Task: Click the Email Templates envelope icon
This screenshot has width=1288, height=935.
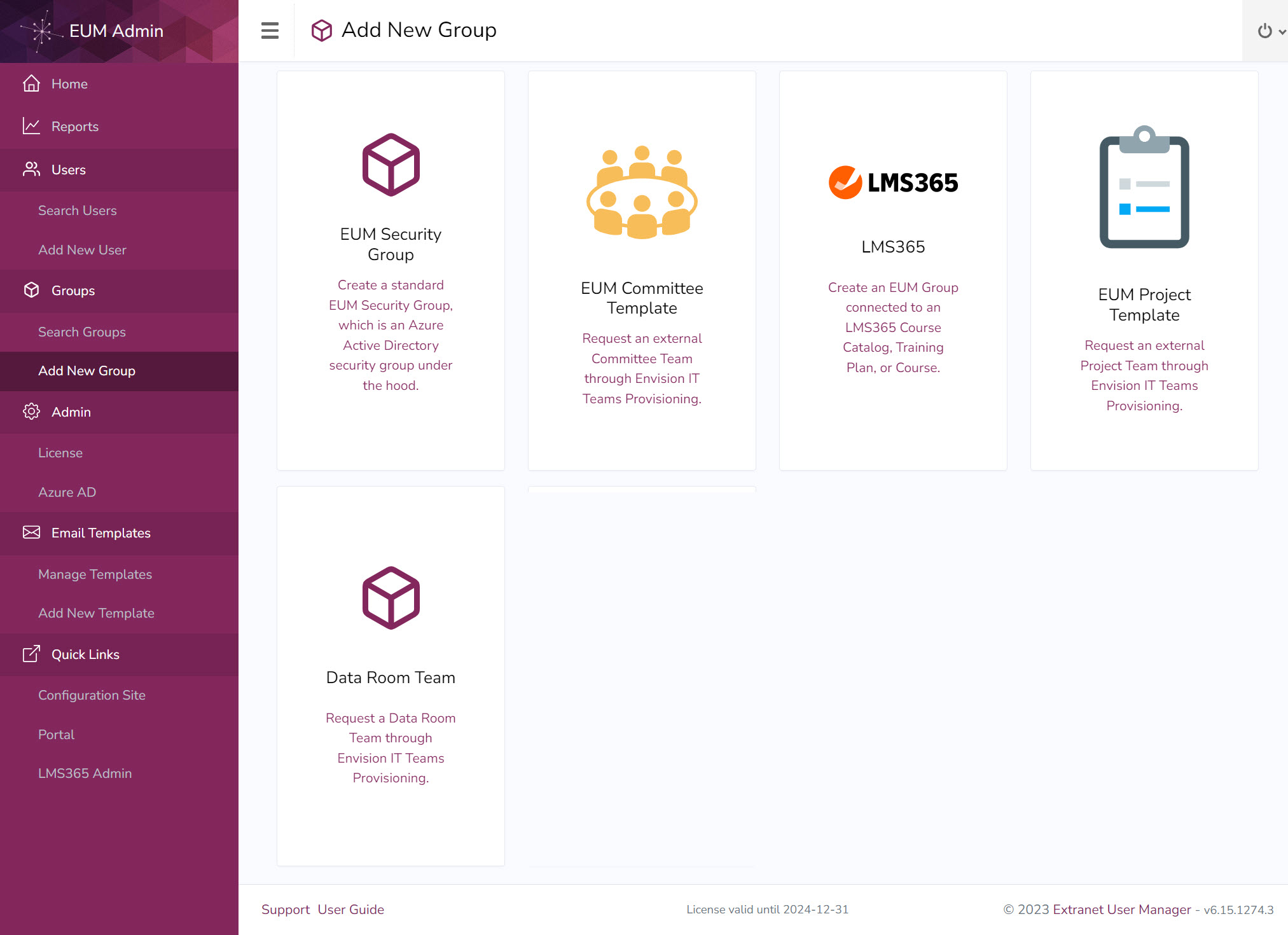Action: pos(31,533)
